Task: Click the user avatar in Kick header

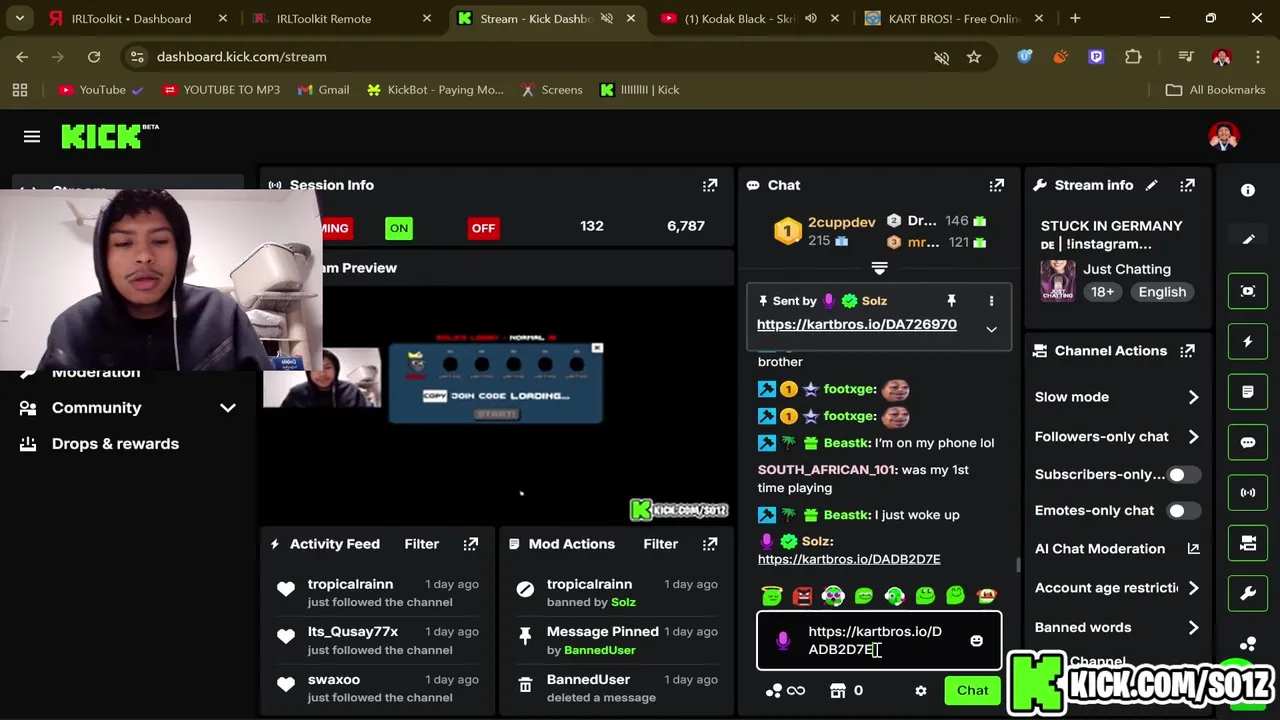Action: click(1224, 137)
